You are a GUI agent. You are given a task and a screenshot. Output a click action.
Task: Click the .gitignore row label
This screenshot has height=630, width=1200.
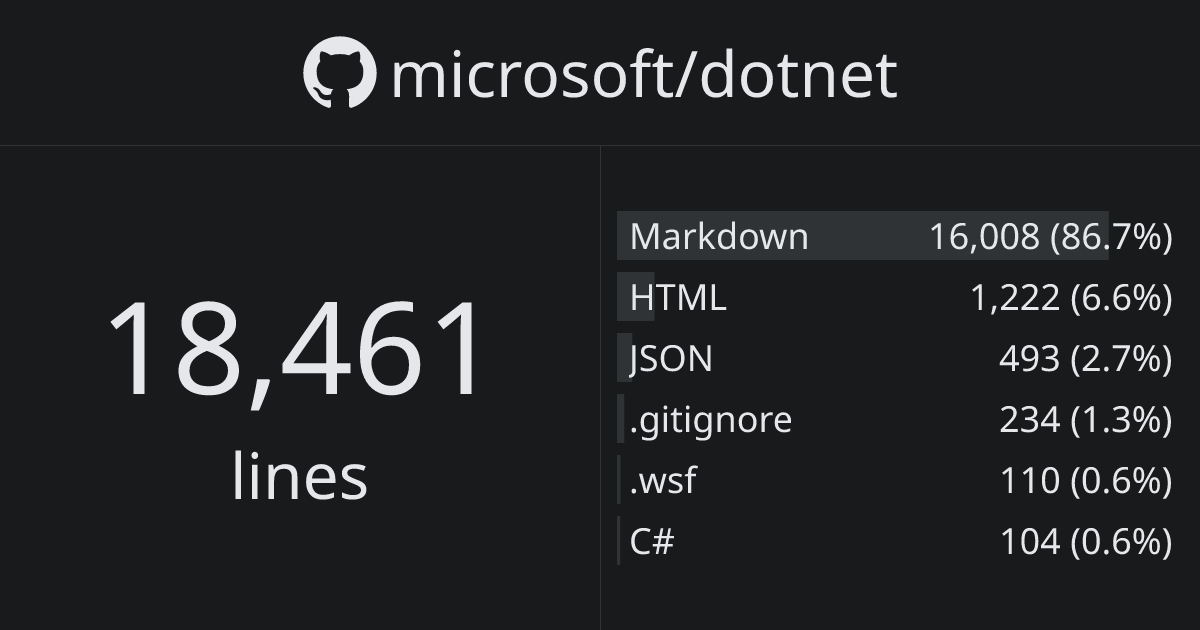[x=711, y=421]
